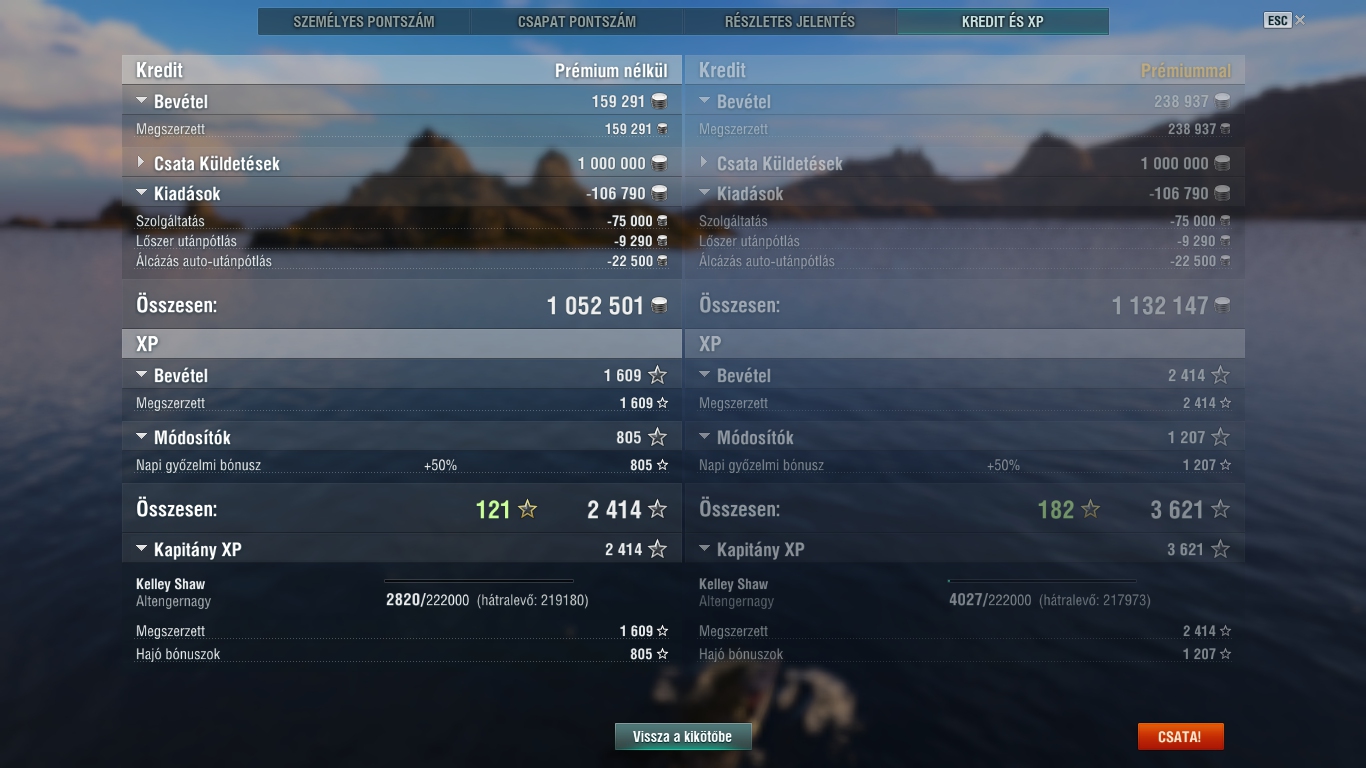This screenshot has height=768, width=1366.
Task: Switch to the Személyes Pontszám tab
Action: pyautogui.click(x=364, y=21)
